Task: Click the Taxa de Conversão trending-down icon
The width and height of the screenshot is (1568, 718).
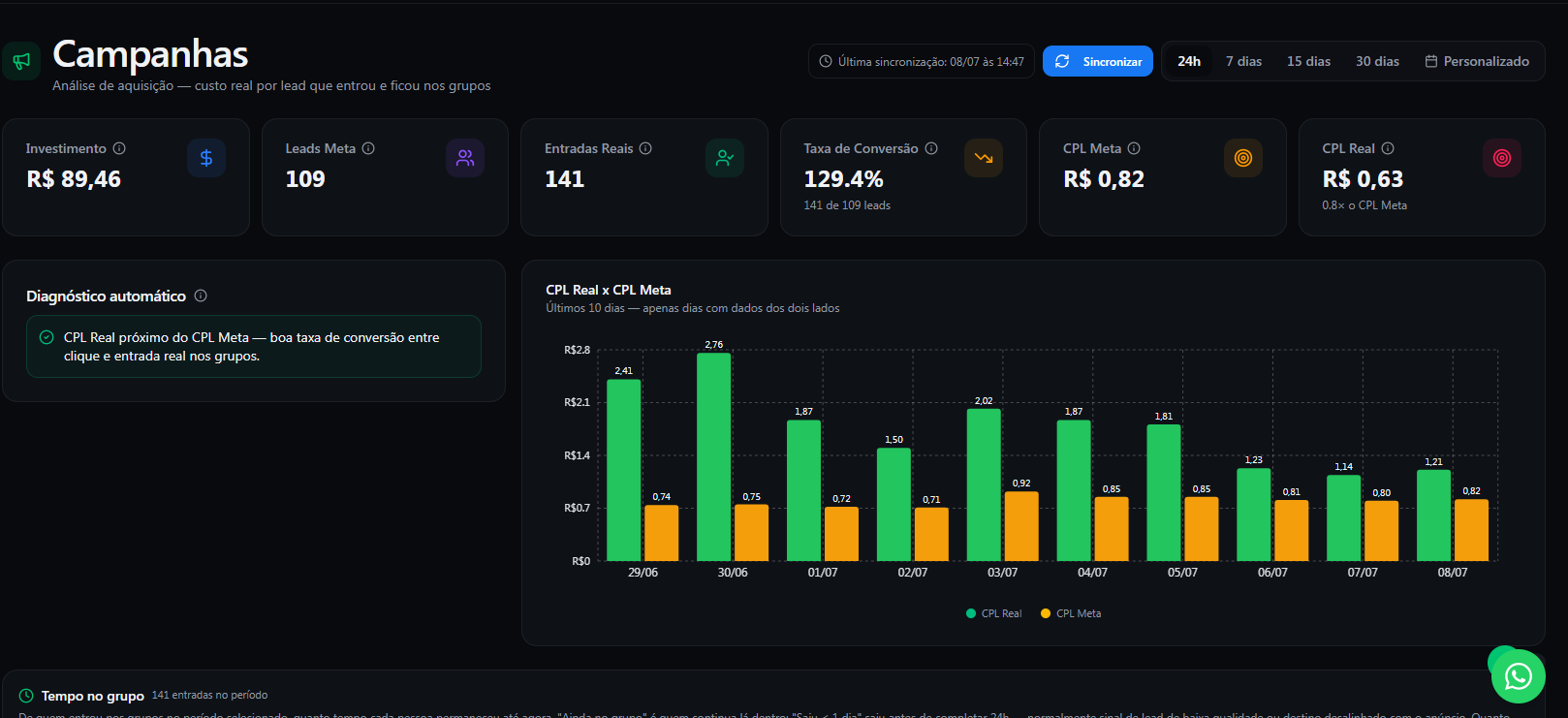Action: click(x=984, y=158)
